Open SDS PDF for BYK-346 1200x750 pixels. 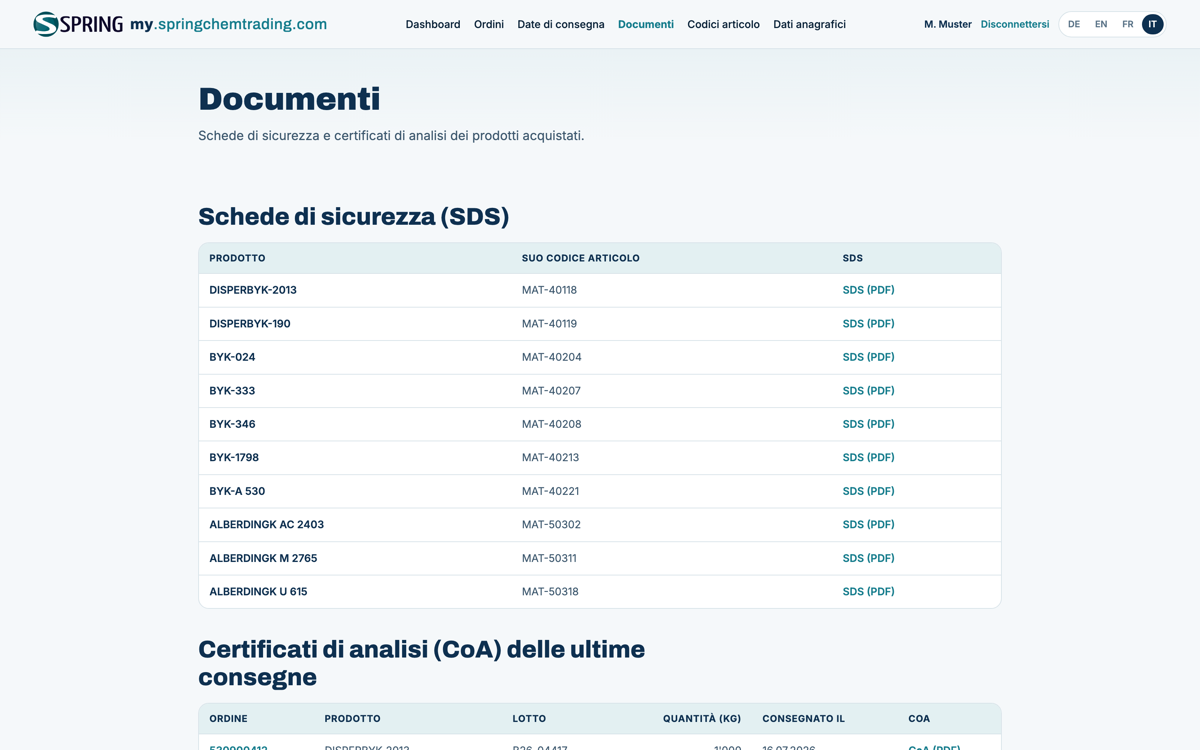coord(868,424)
